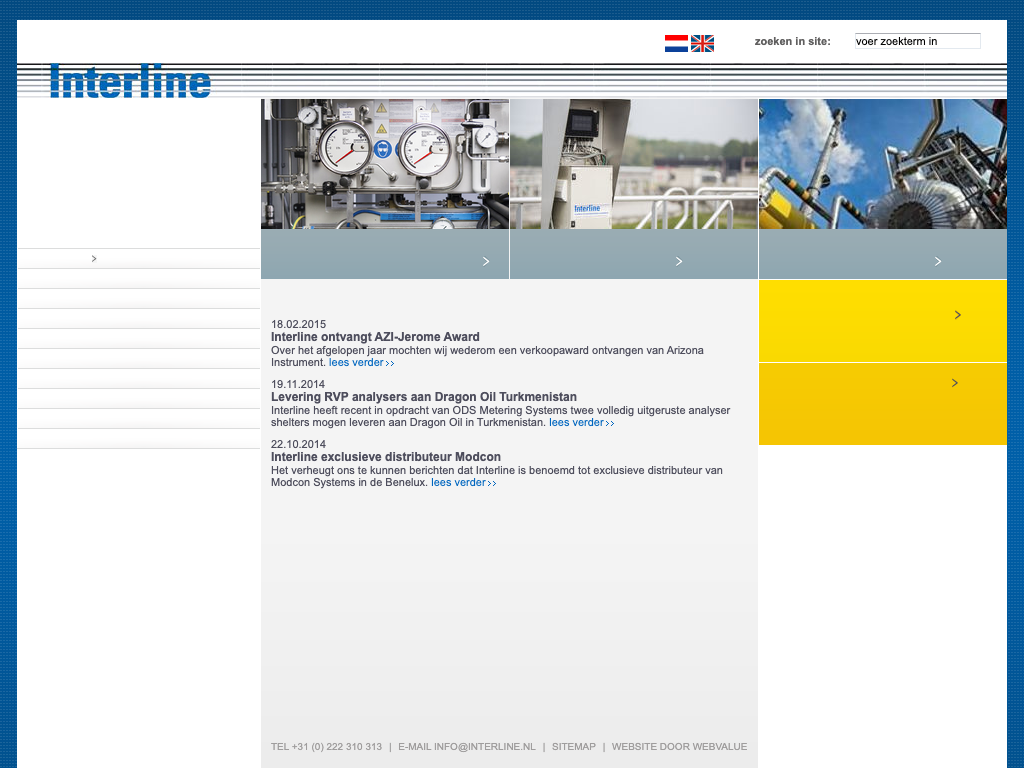Open 'lees verder' for AZI-Jerome Award article
This screenshot has width=1024, height=768.
tap(361, 363)
